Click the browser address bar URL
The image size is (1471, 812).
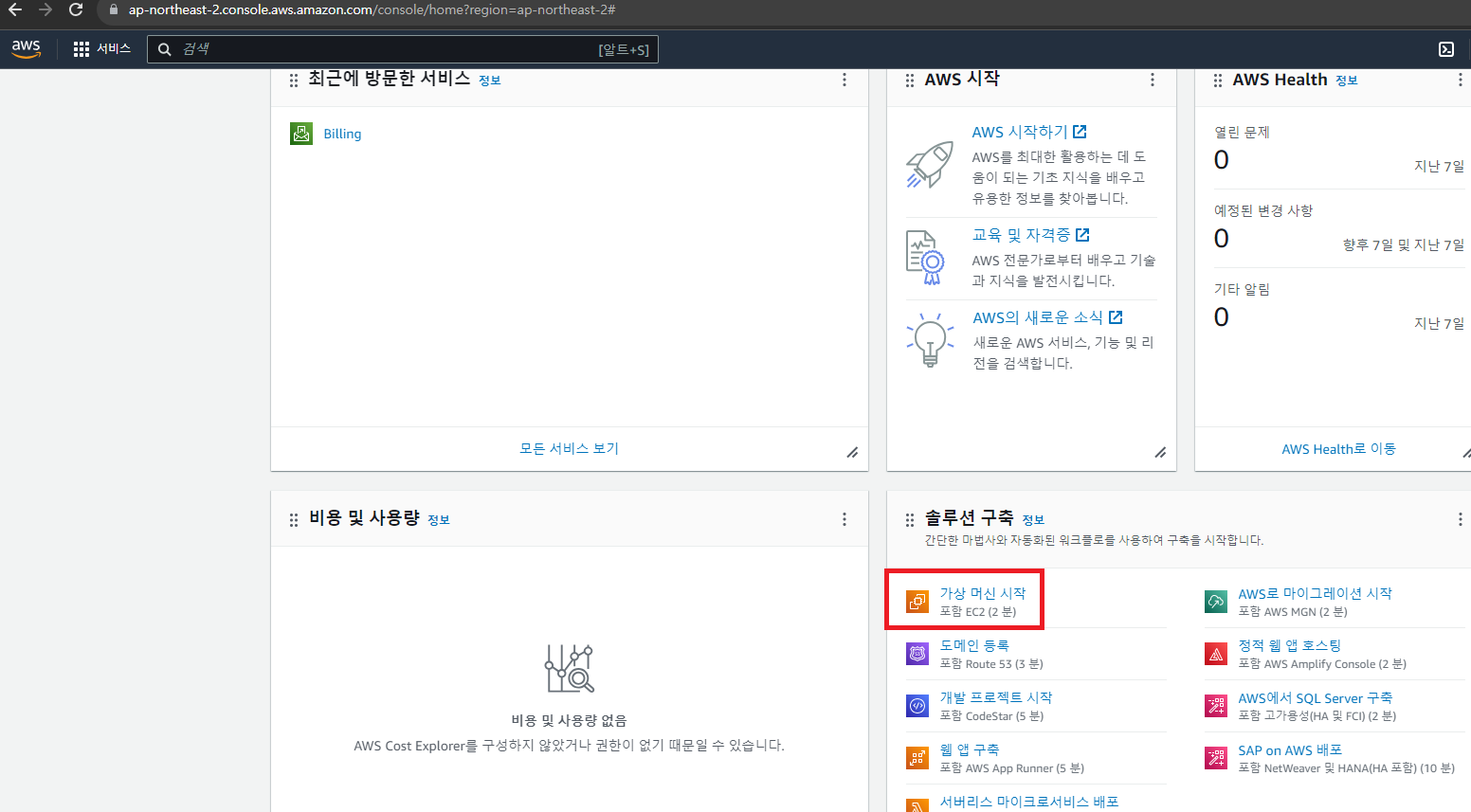click(x=372, y=10)
